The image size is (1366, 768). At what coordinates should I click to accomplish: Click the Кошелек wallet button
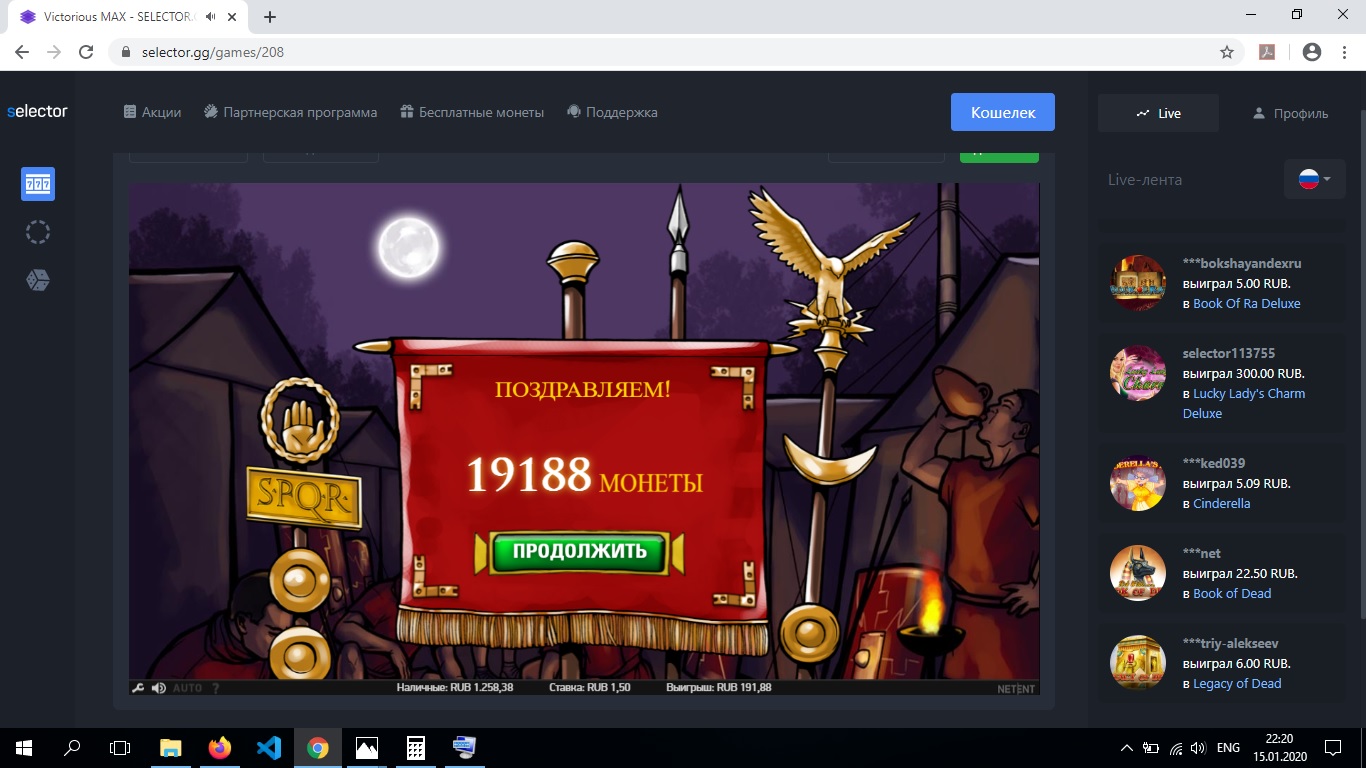pos(1003,112)
